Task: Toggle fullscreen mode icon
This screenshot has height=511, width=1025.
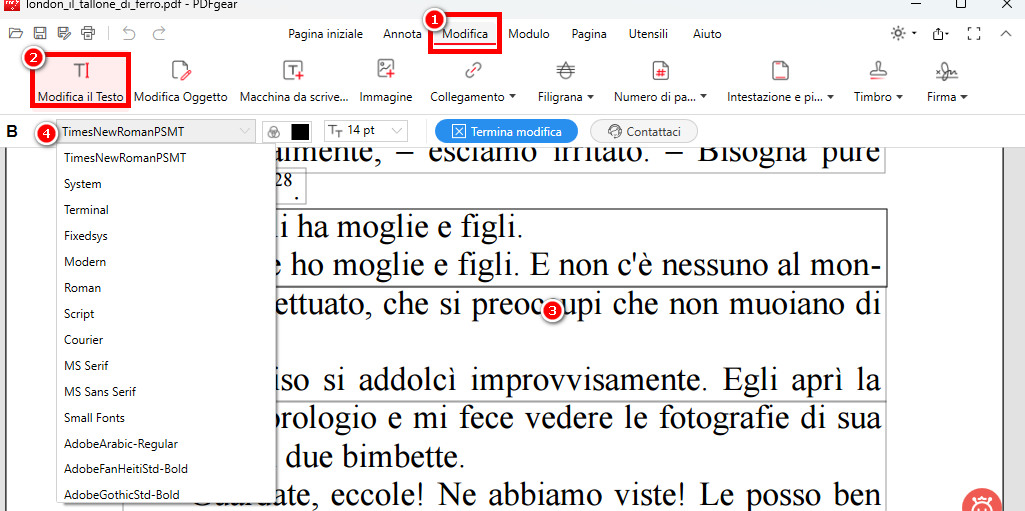Action: click(x=974, y=33)
